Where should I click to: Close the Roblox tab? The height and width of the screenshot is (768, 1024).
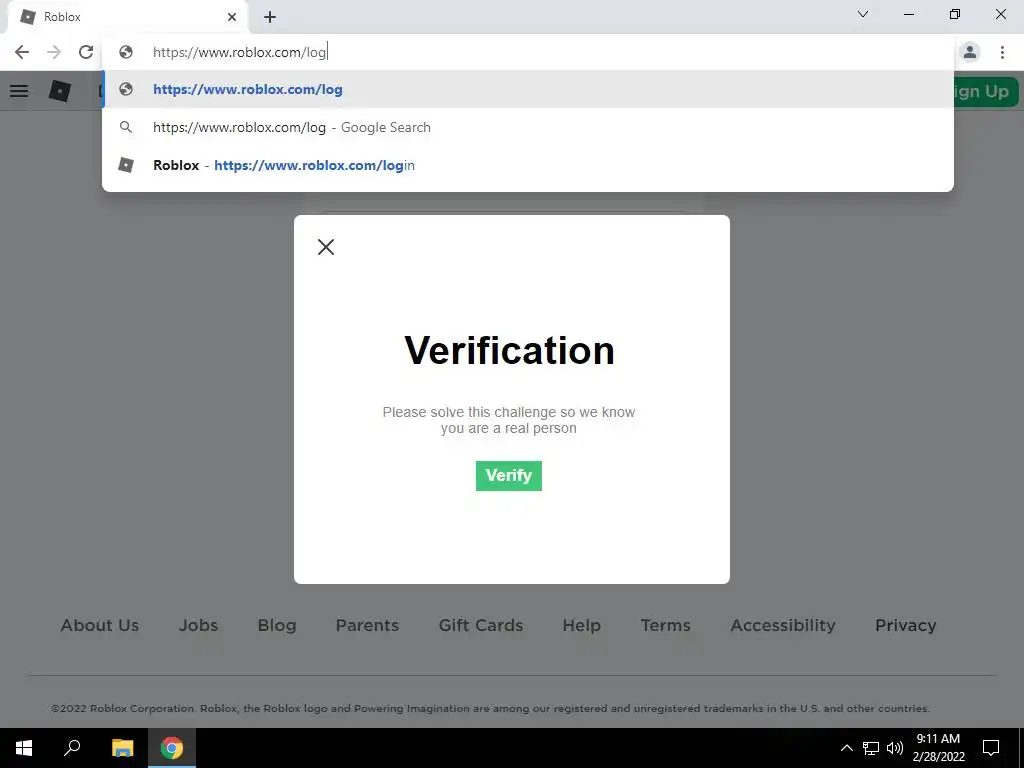232,17
